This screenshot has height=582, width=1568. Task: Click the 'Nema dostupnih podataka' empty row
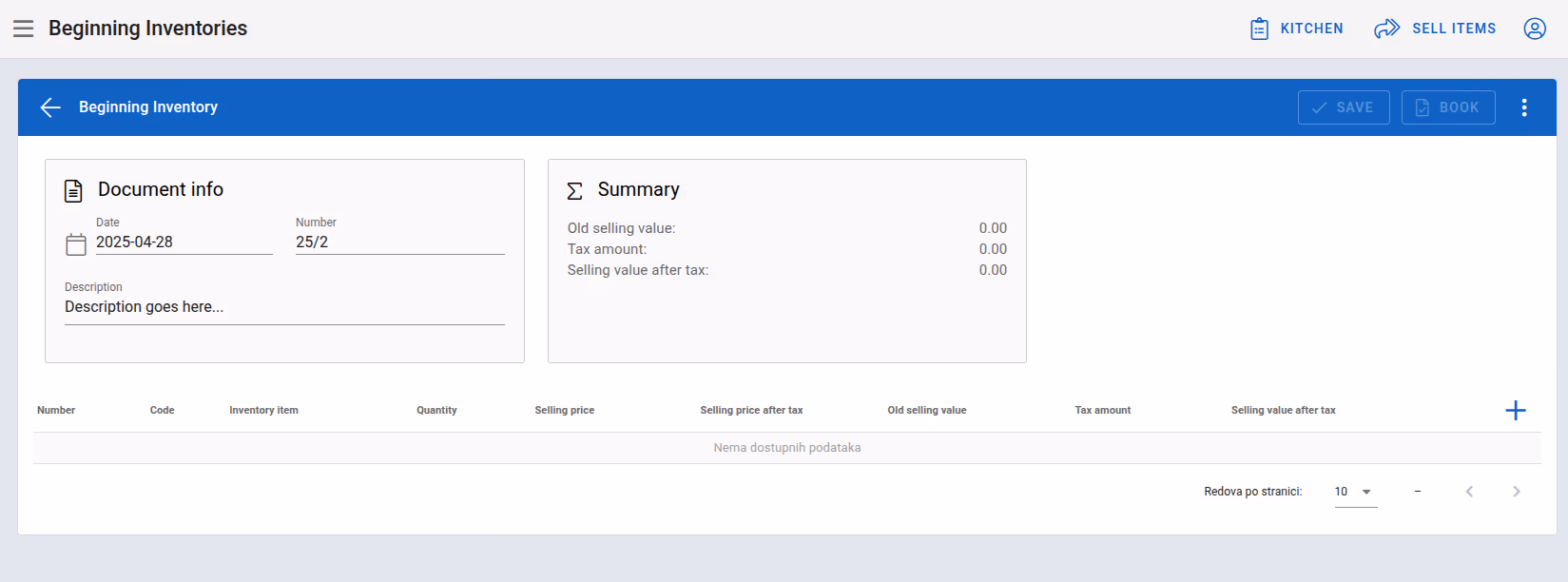coord(787,448)
